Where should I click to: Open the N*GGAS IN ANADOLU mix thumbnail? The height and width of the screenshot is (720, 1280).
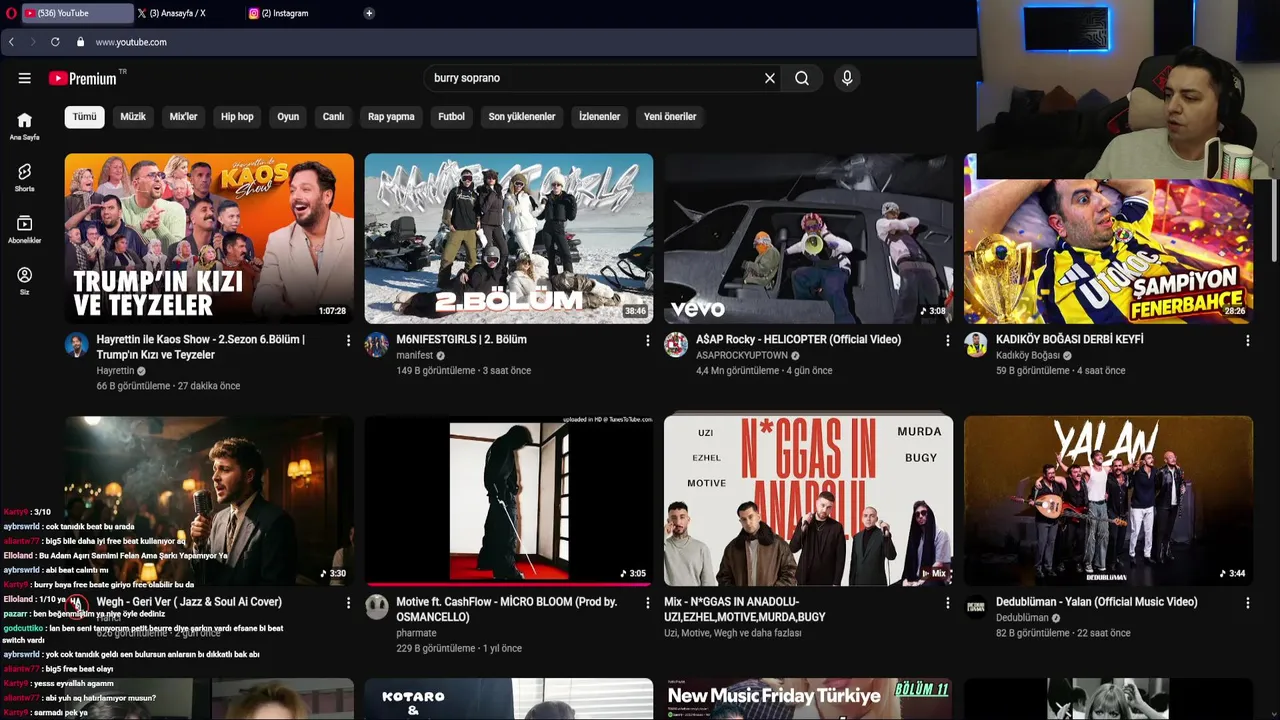[808, 501]
